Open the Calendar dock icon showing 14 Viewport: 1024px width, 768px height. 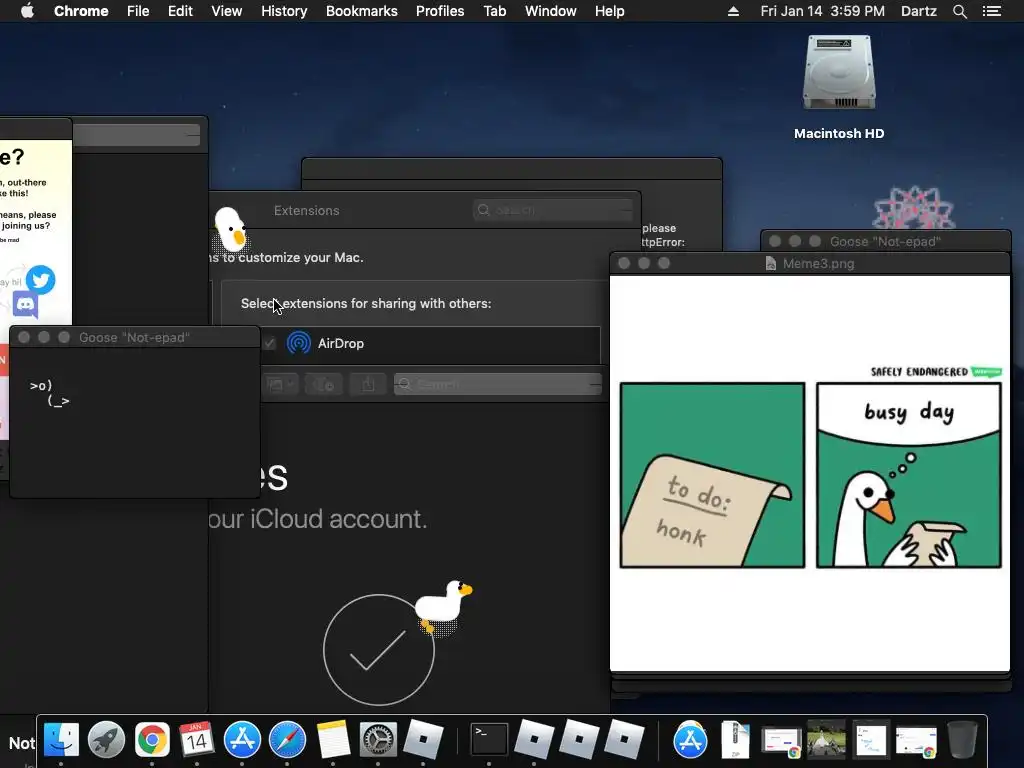(x=197, y=740)
